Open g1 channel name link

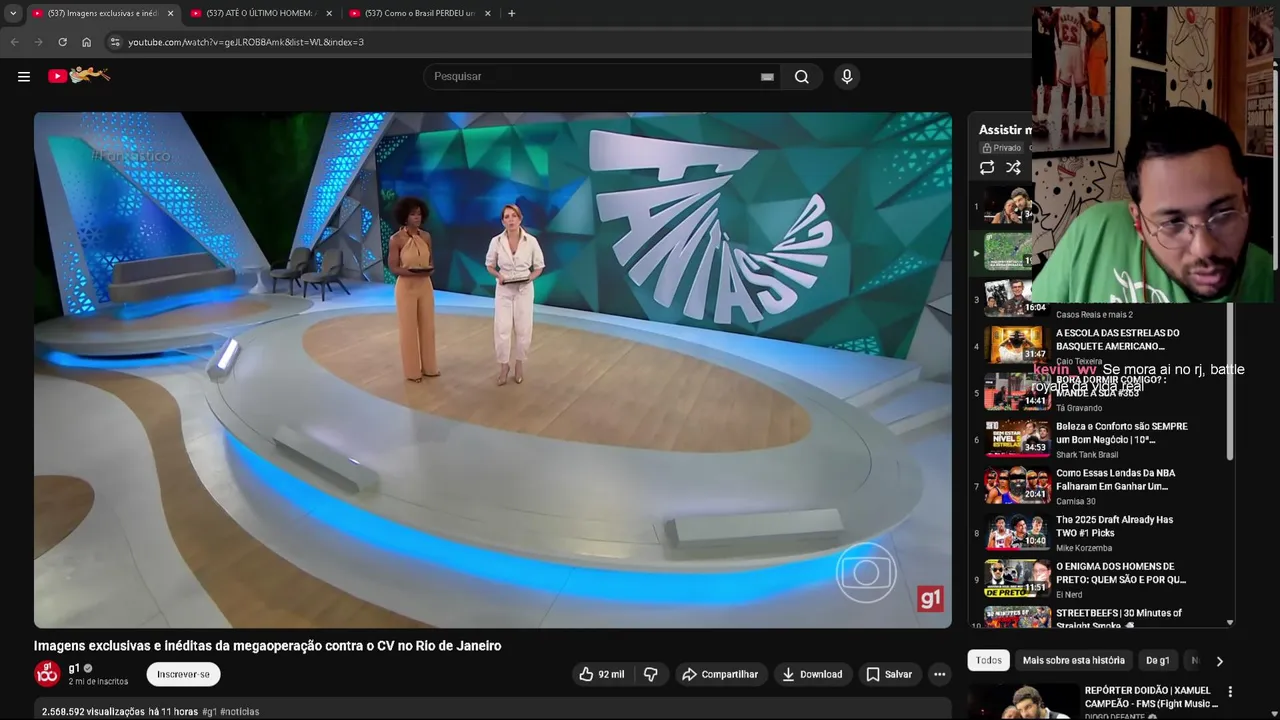pyautogui.click(x=74, y=668)
